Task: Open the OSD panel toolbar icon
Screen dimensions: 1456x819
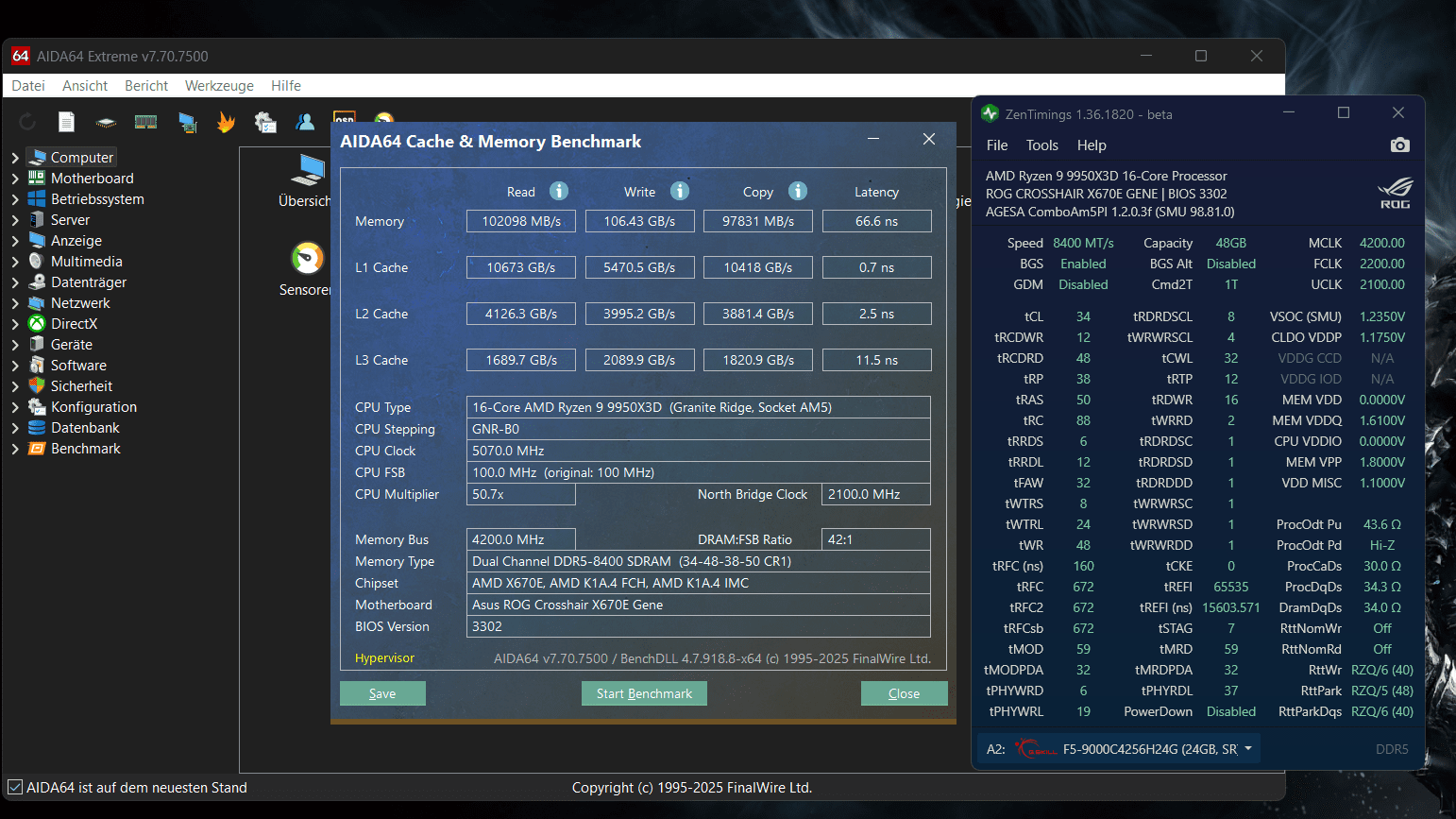Action: point(344,118)
